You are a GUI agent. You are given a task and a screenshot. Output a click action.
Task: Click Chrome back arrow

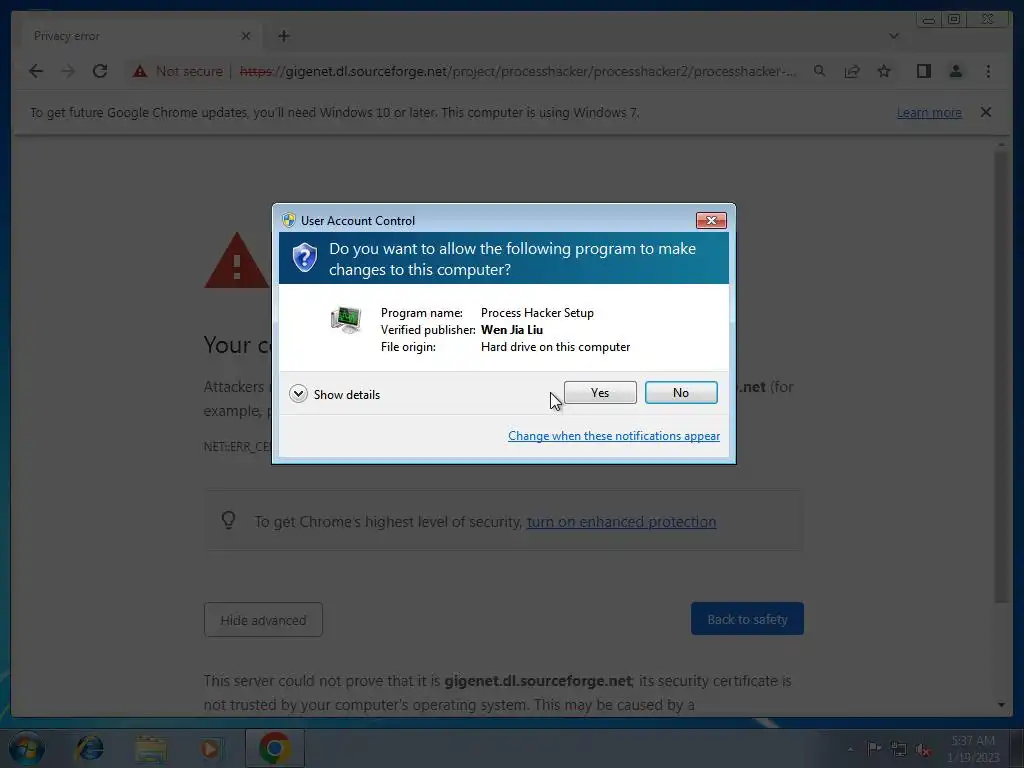(36, 71)
